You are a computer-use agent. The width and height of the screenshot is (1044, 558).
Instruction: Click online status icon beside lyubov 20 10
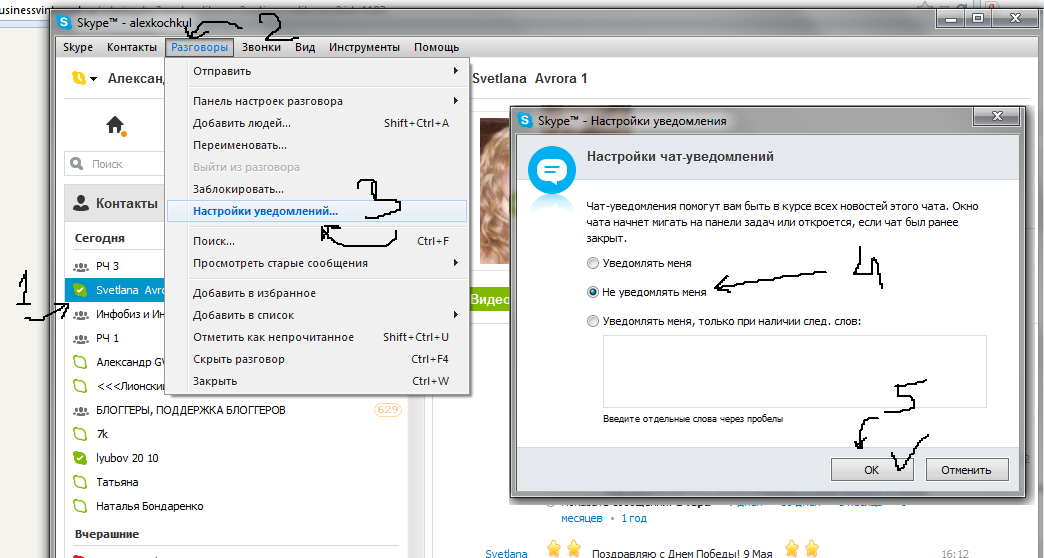click(80, 458)
